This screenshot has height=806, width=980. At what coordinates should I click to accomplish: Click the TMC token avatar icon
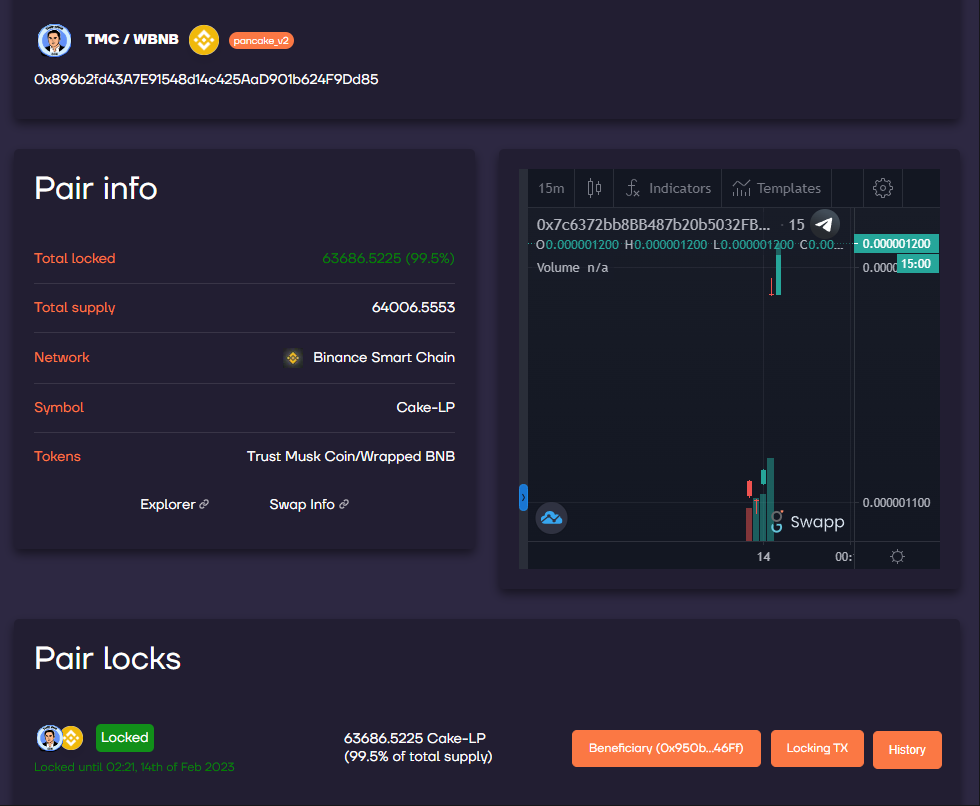[x=54, y=41]
